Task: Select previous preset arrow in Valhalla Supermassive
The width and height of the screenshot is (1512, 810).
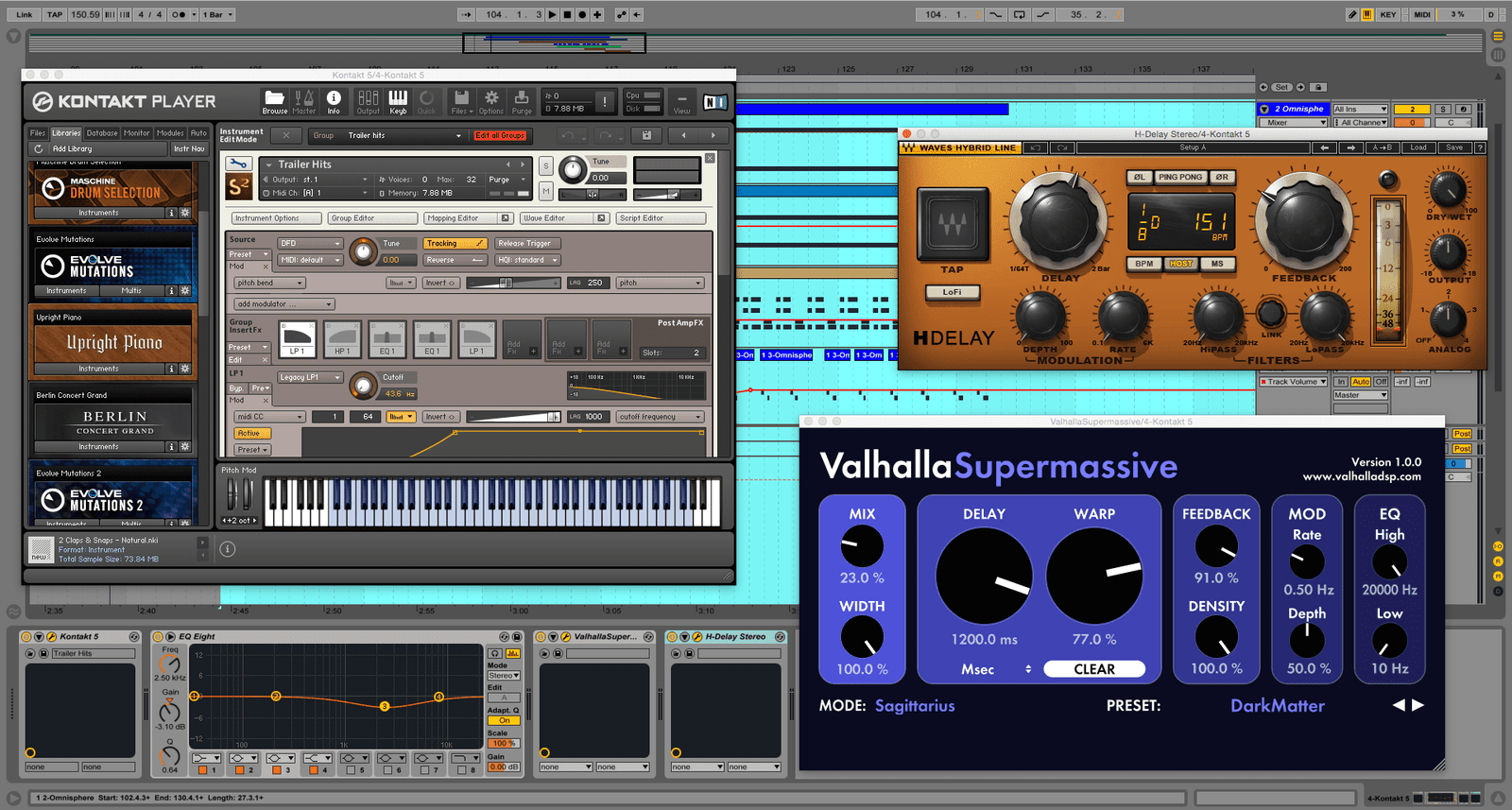Action: pos(1399,705)
